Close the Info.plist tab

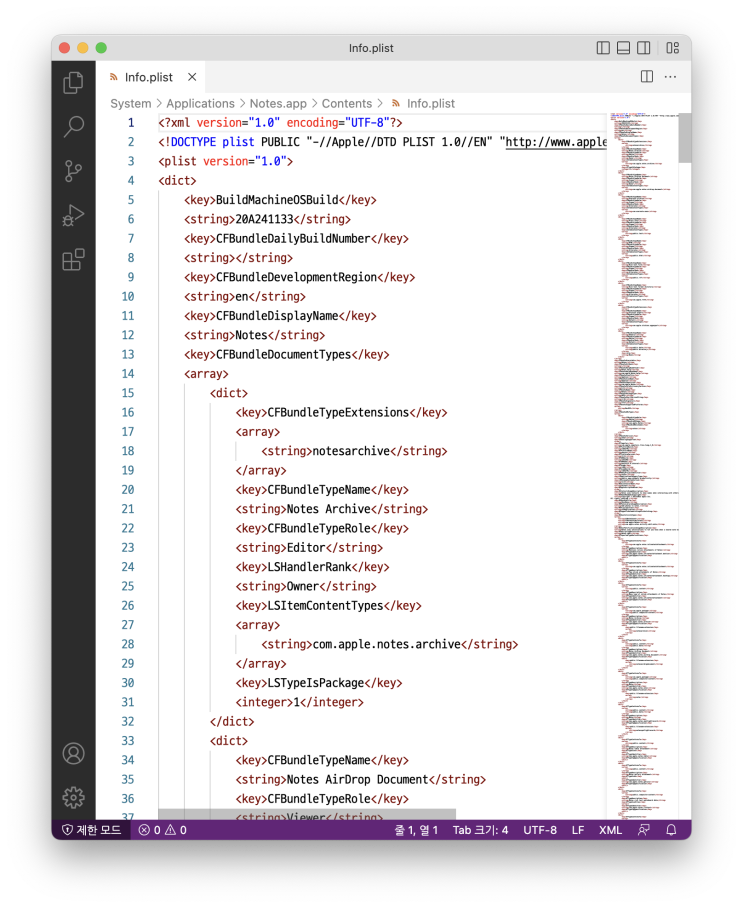click(192, 77)
